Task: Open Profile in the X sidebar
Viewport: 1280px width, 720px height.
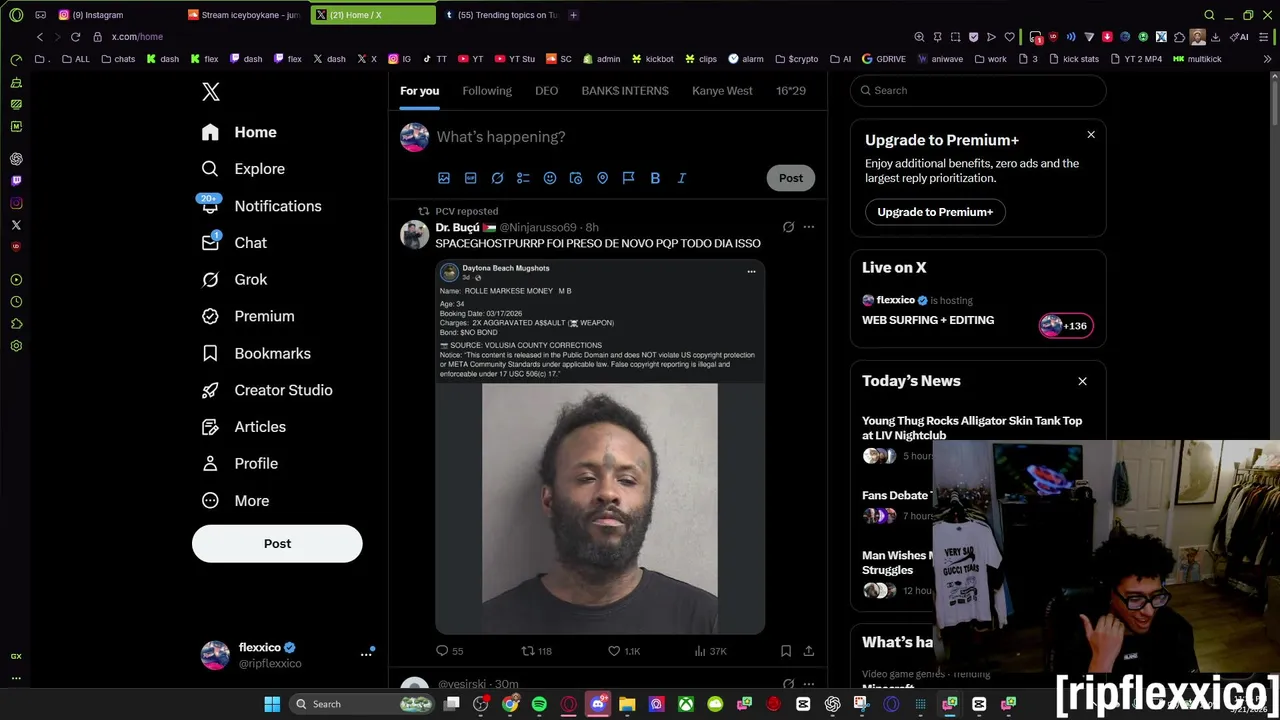Action: pyautogui.click(x=240, y=464)
